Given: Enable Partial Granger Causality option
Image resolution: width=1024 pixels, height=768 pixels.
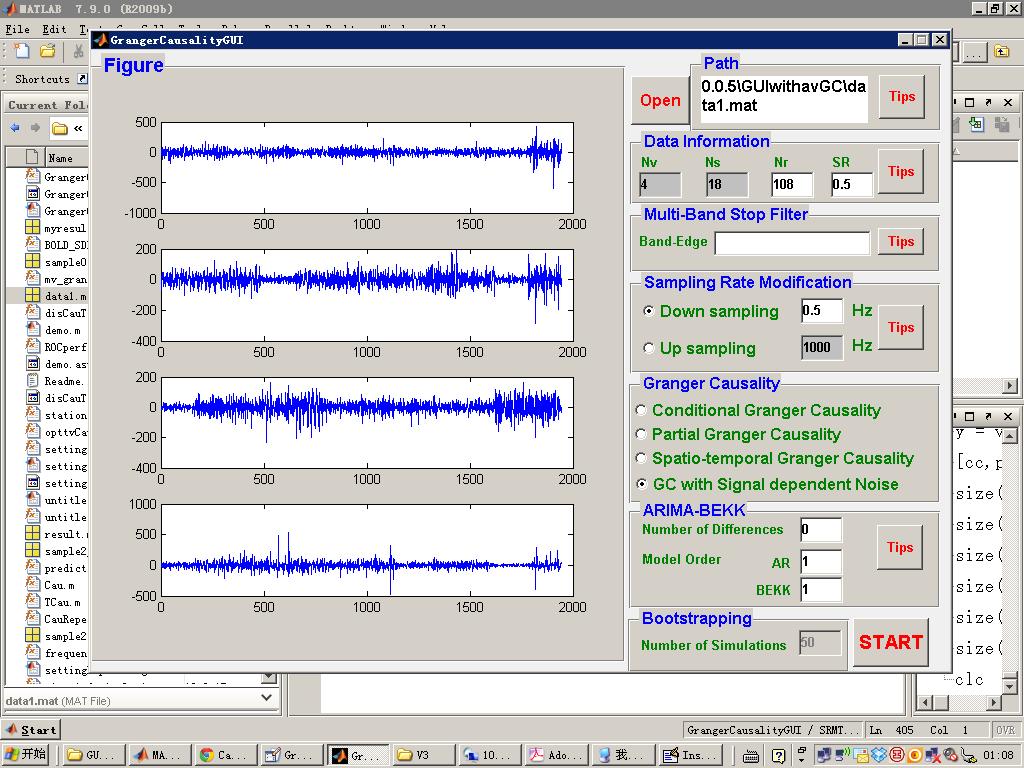Looking at the screenshot, I should 642,434.
